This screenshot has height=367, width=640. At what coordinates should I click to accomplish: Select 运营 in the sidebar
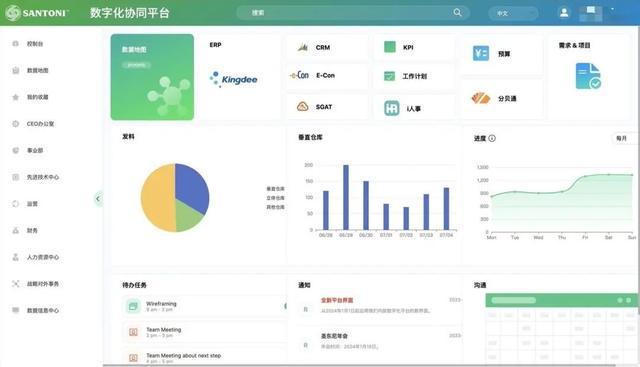(32, 204)
